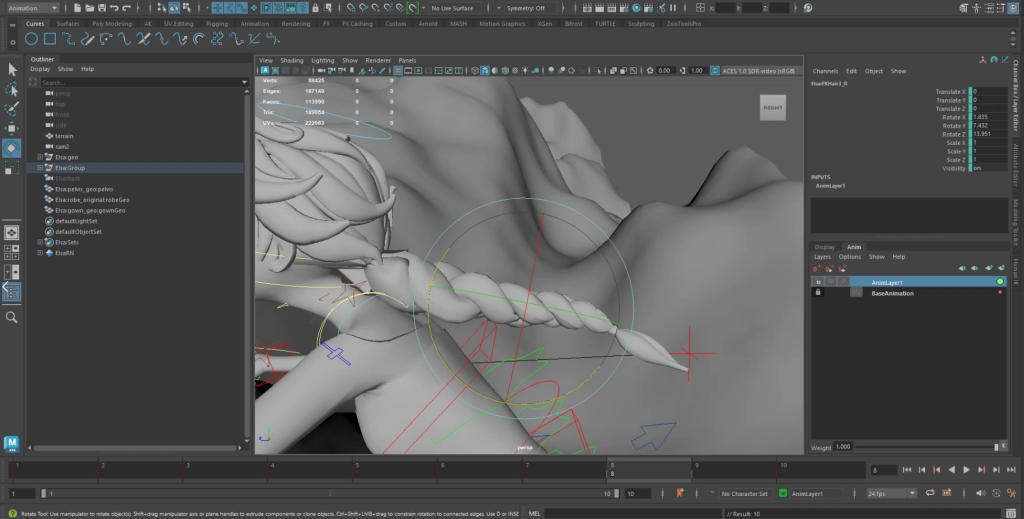Open the HumanIK character figure icon
1024x519 pixels.
click(x=976, y=8)
